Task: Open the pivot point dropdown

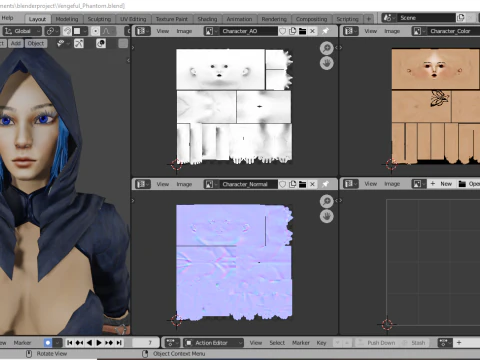Action: (51, 31)
